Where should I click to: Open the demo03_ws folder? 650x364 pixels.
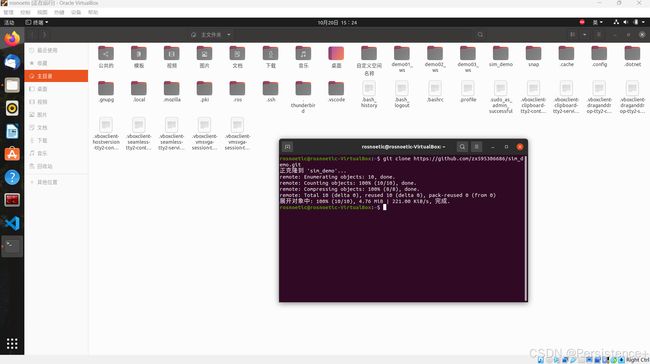[468, 59]
